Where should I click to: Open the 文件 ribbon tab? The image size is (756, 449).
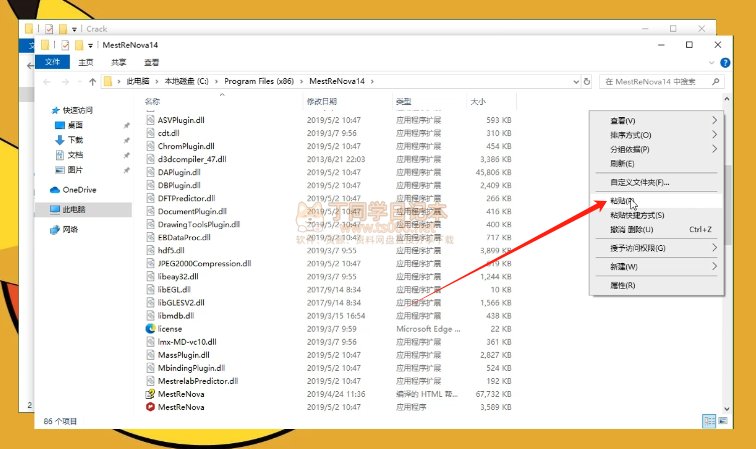tap(53, 62)
